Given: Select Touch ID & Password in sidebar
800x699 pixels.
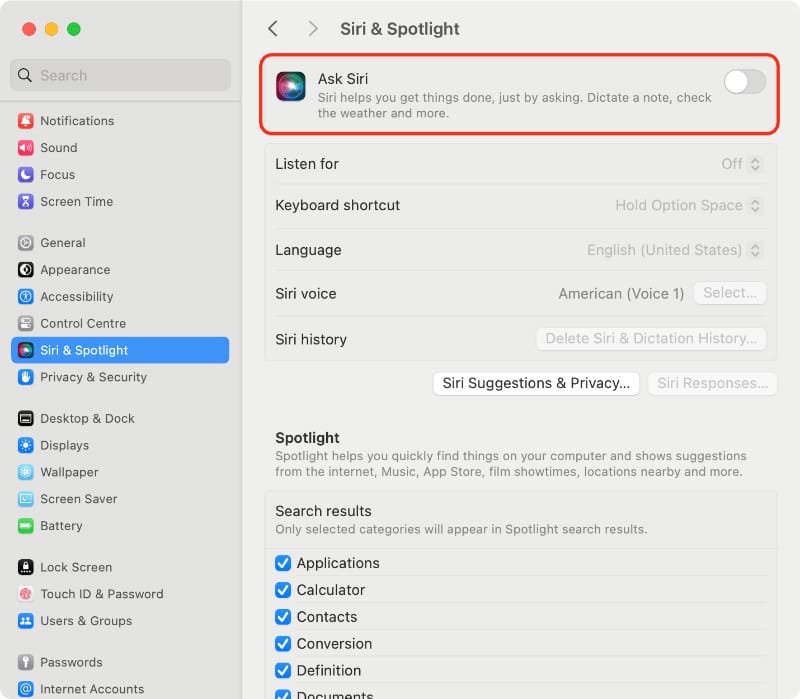Looking at the screenshot, I should (120, 594).
